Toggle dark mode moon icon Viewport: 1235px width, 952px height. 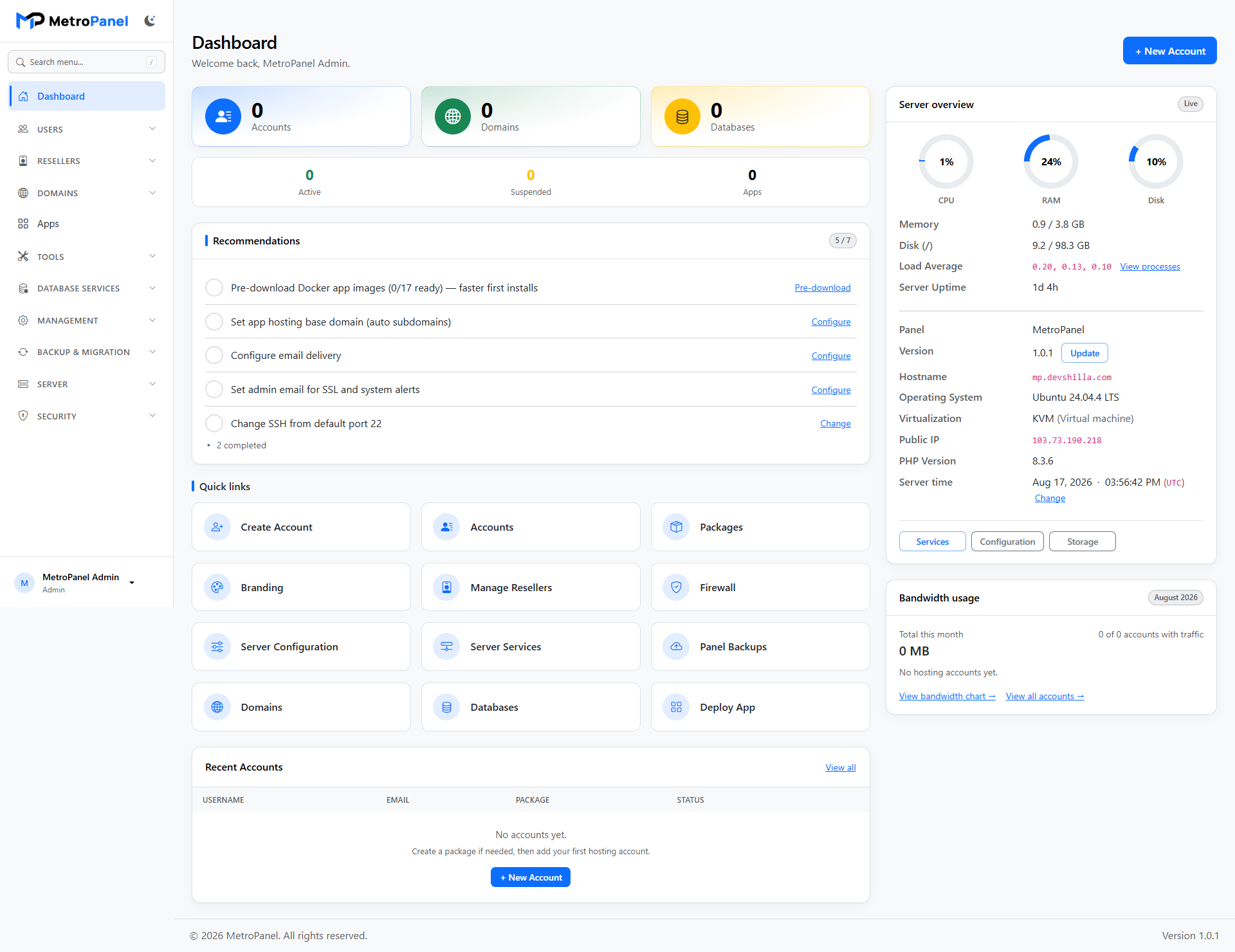(x=150, y=21)
